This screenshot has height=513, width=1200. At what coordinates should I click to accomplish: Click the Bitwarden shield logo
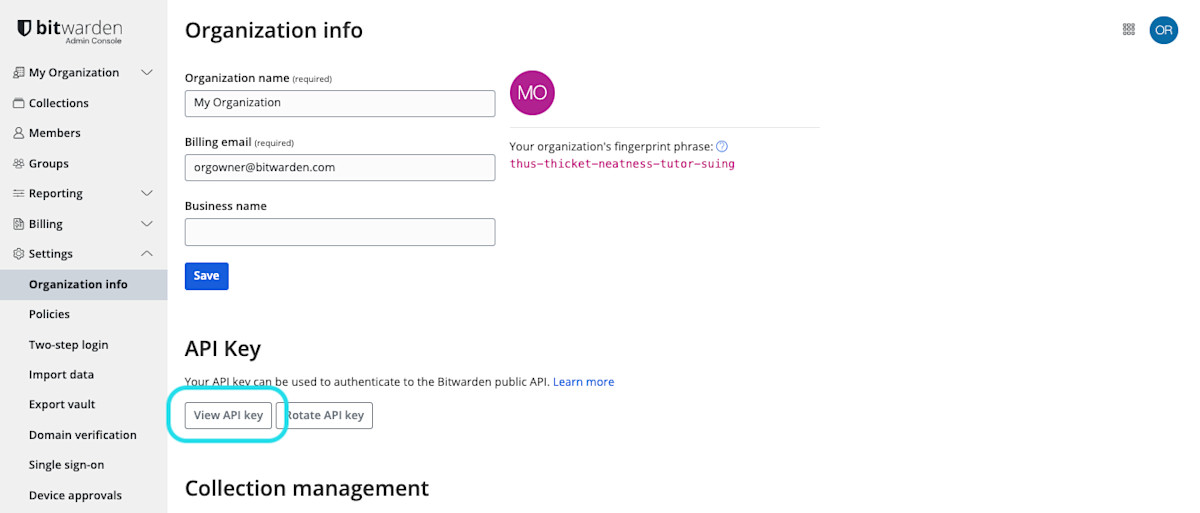(25, 29)
